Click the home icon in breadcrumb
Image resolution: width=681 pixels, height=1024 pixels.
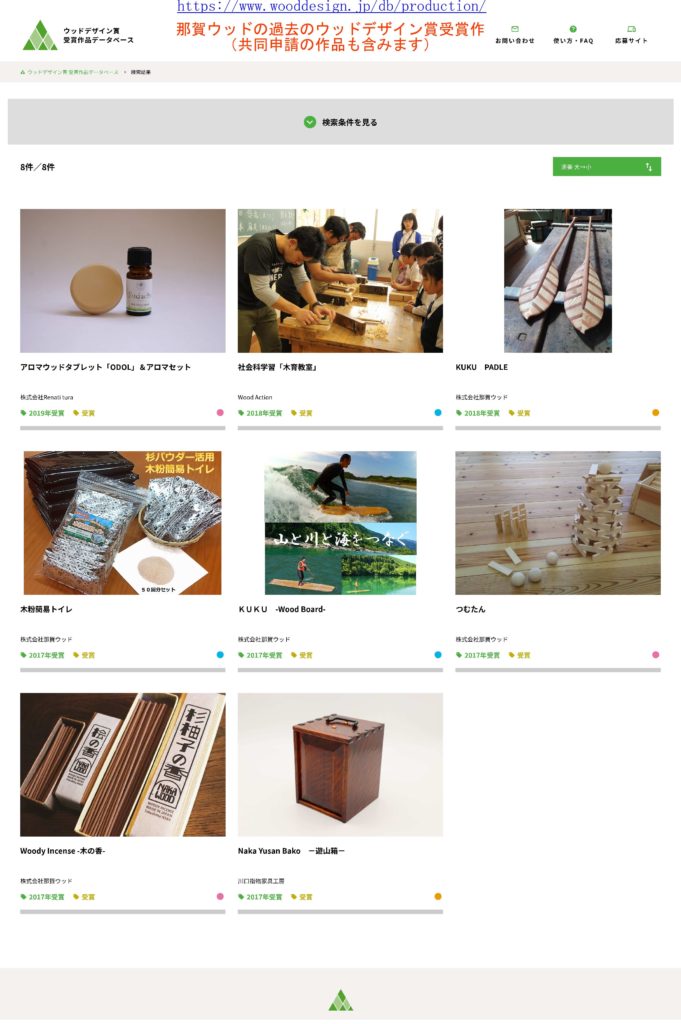click(23, 72)
